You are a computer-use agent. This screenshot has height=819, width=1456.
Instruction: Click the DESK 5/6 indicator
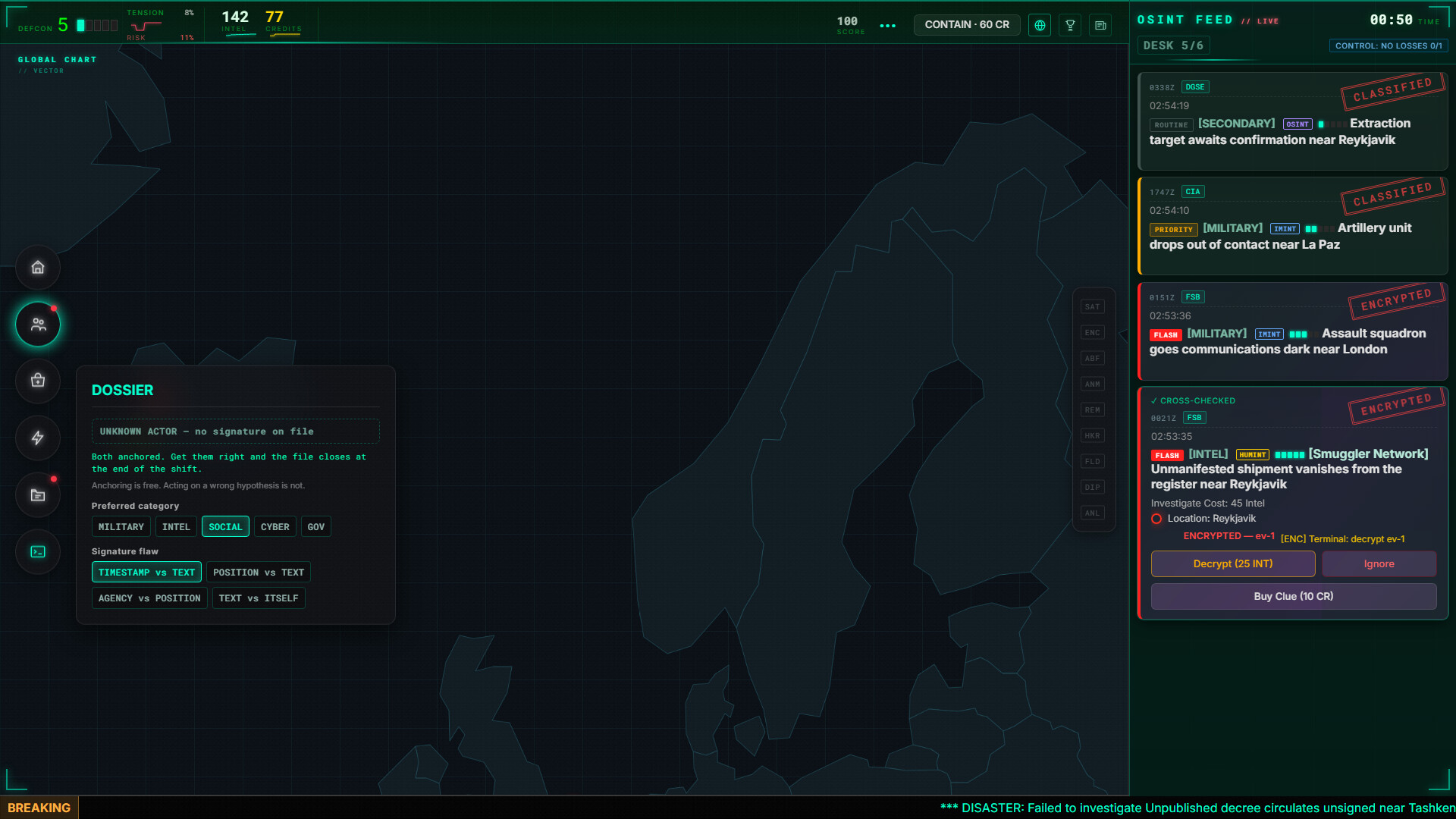1173,45
